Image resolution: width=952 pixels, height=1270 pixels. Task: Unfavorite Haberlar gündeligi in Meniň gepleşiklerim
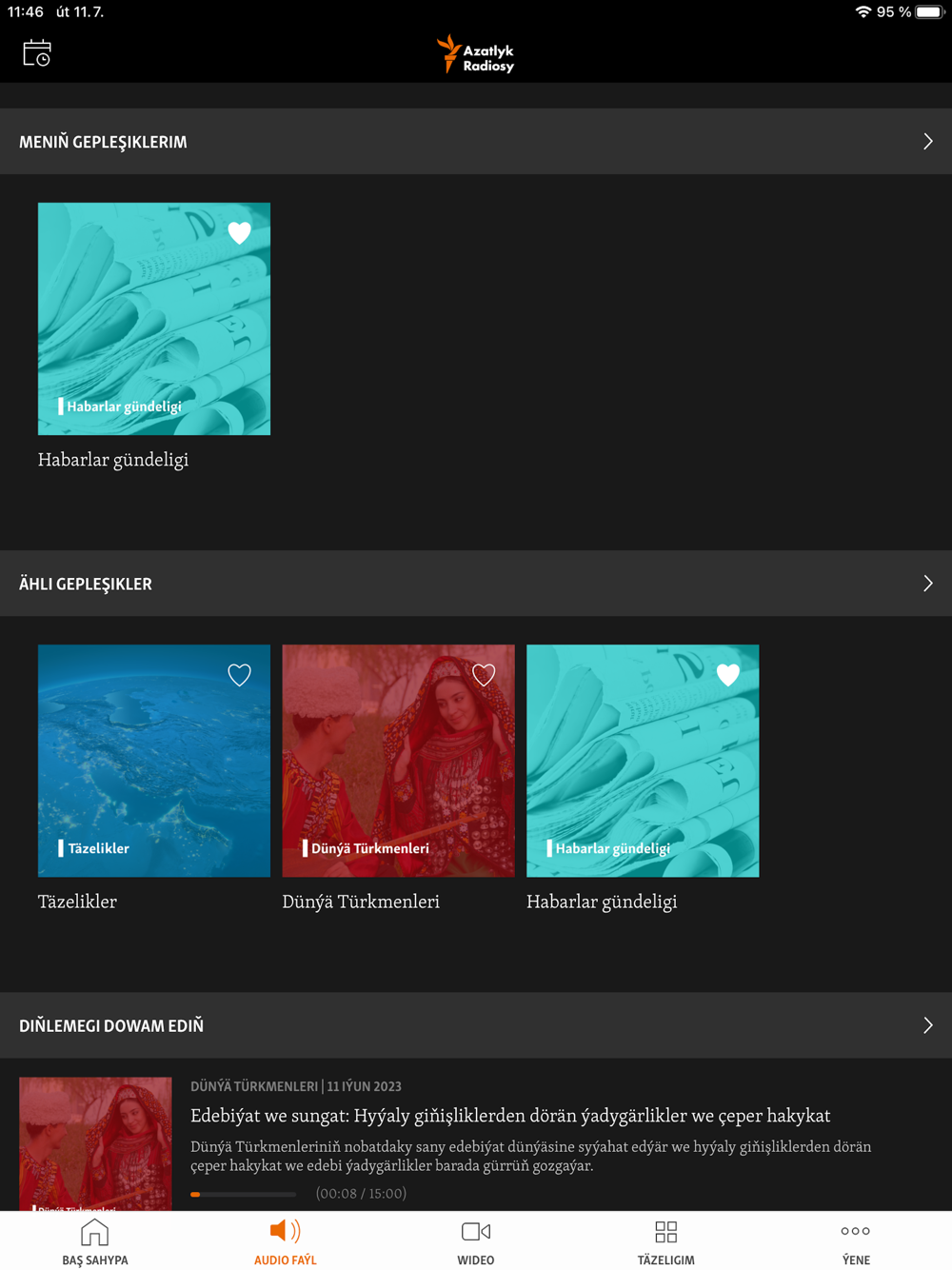click(x=239, y=232)
